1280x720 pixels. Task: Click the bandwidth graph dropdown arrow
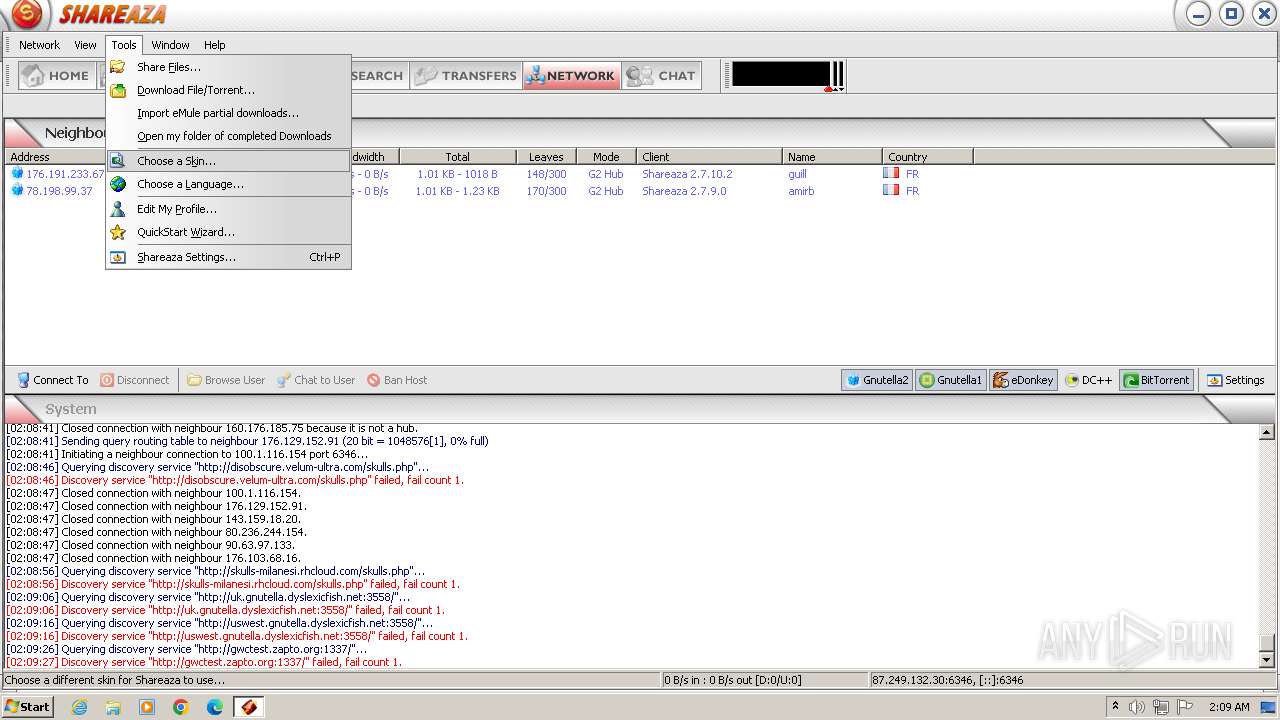pos(840,89)
